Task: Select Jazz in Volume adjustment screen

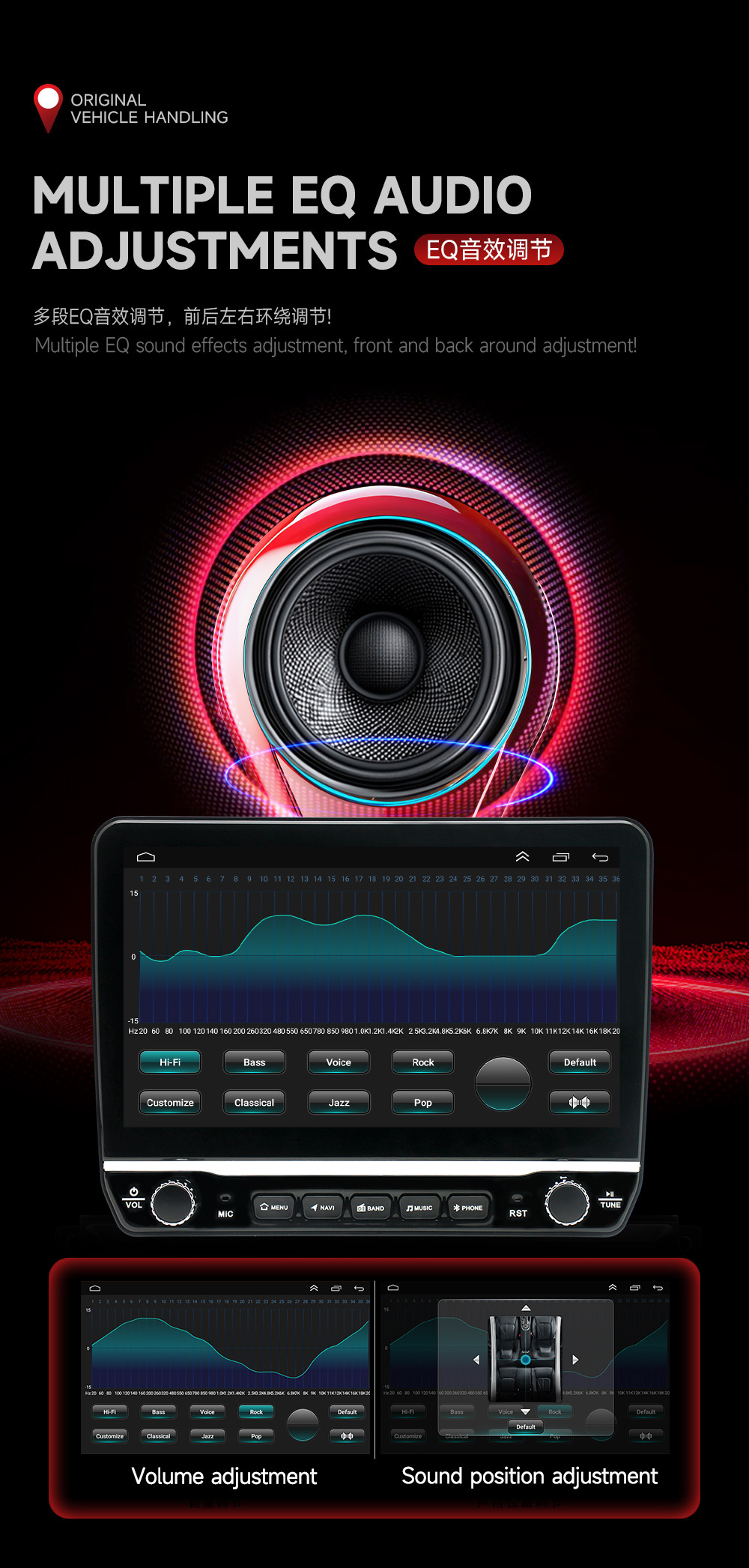Action: point(207,1436)
